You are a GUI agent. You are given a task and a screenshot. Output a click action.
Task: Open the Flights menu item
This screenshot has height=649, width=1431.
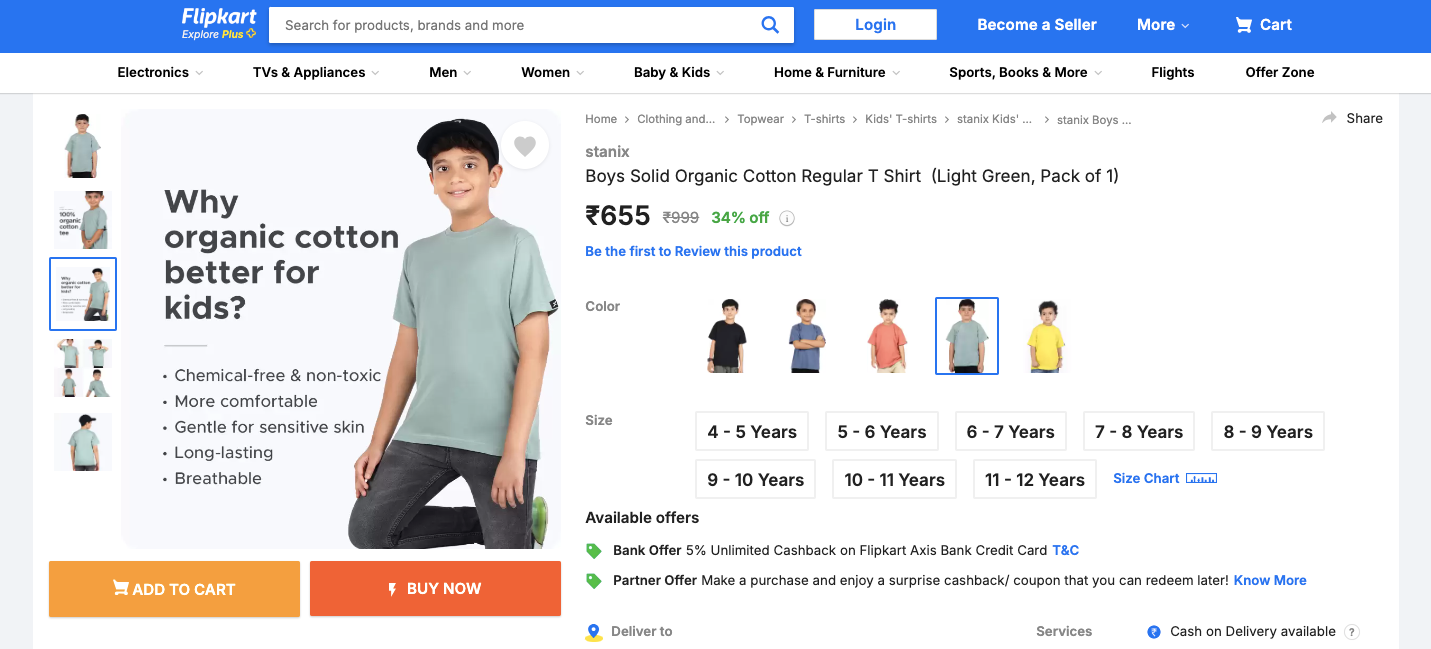(x=1172, y=73)
